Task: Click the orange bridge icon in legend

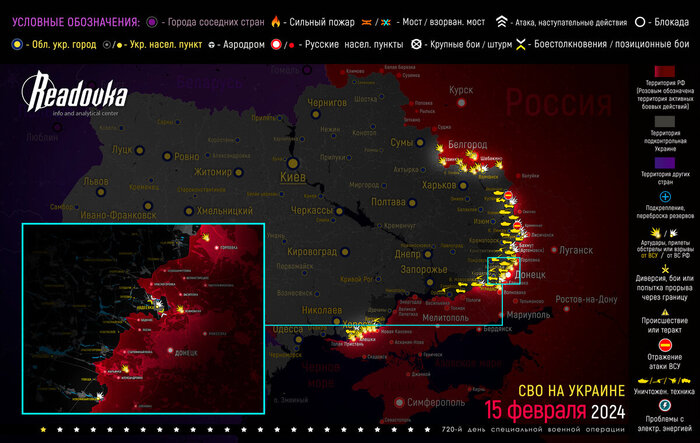Action: pos(367,22)
